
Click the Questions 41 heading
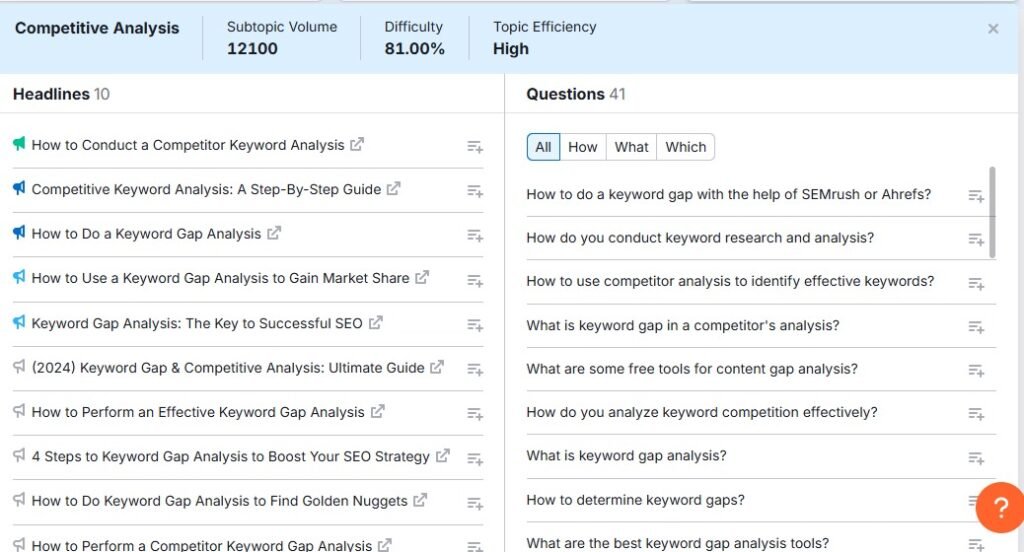pyautogui.click(x=575, y=94)
